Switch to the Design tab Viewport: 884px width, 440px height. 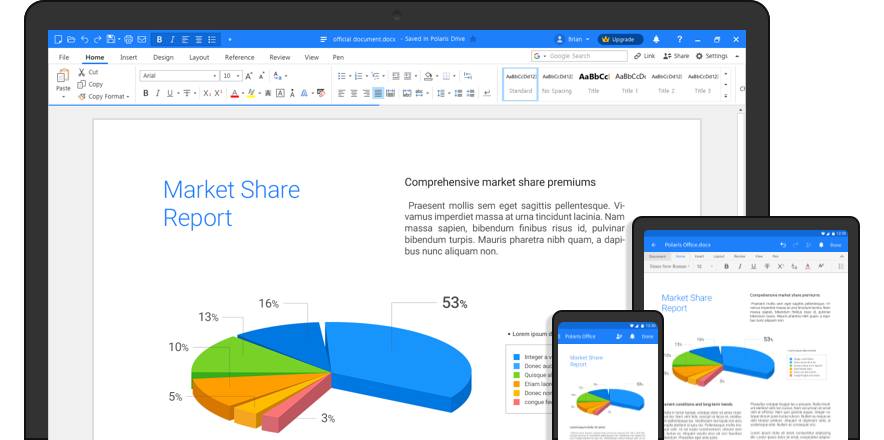tap(163, 57)
